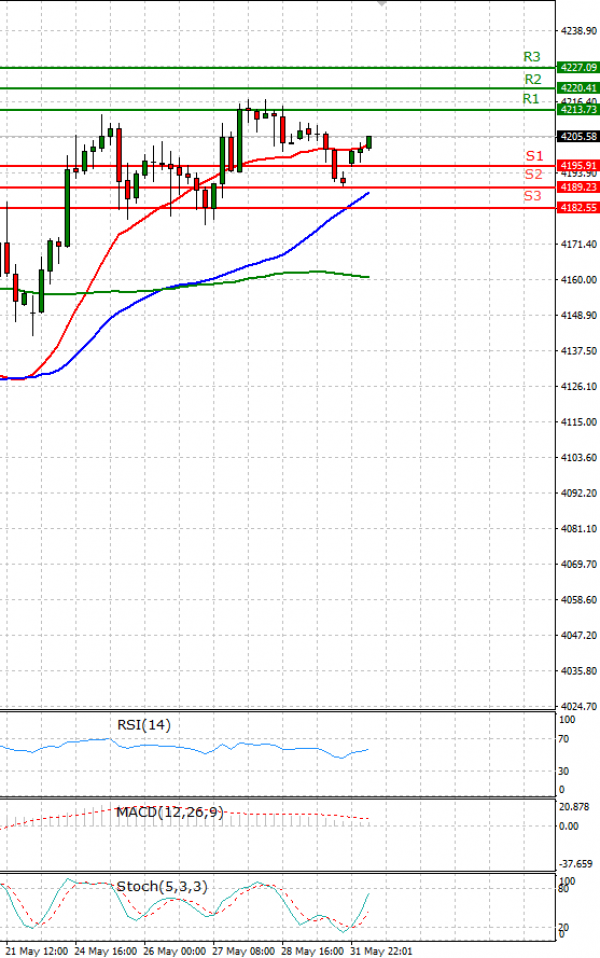The image size is (600, 958).
Task: Select the 4195.91 red price tag
Action: coord(578,166)
